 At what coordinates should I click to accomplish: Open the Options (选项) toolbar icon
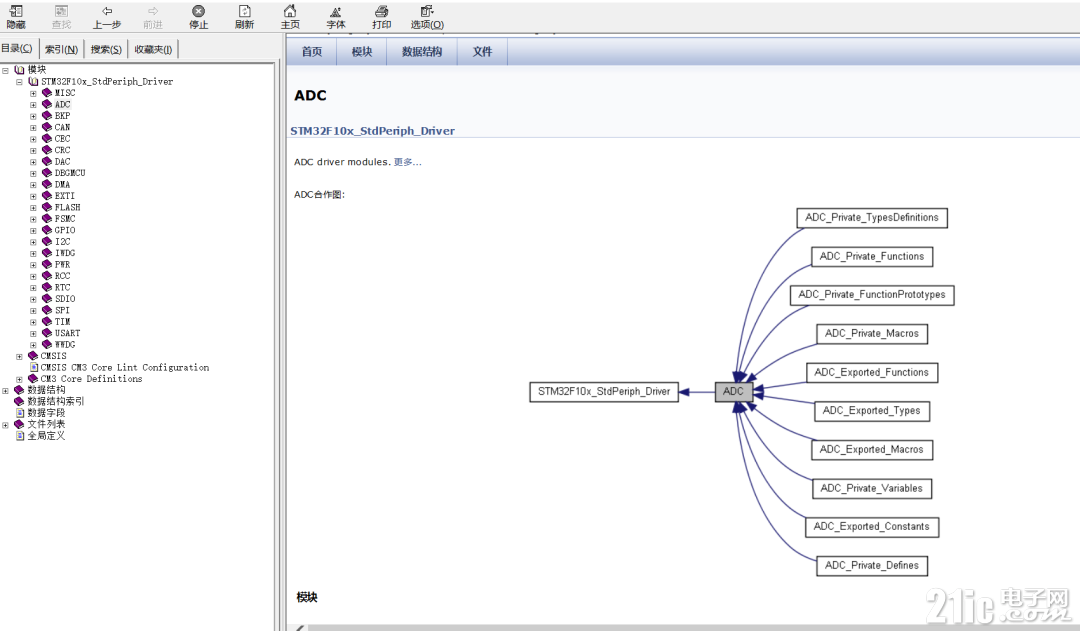pyautogui.click(x=427, y=12)
